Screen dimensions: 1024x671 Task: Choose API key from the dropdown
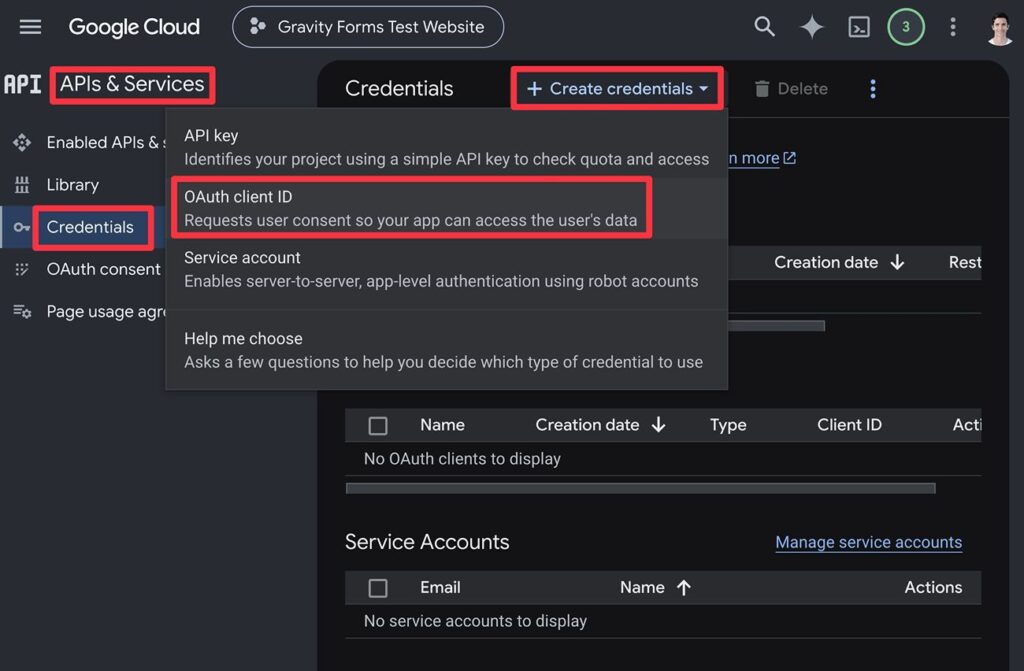point(447,147)
